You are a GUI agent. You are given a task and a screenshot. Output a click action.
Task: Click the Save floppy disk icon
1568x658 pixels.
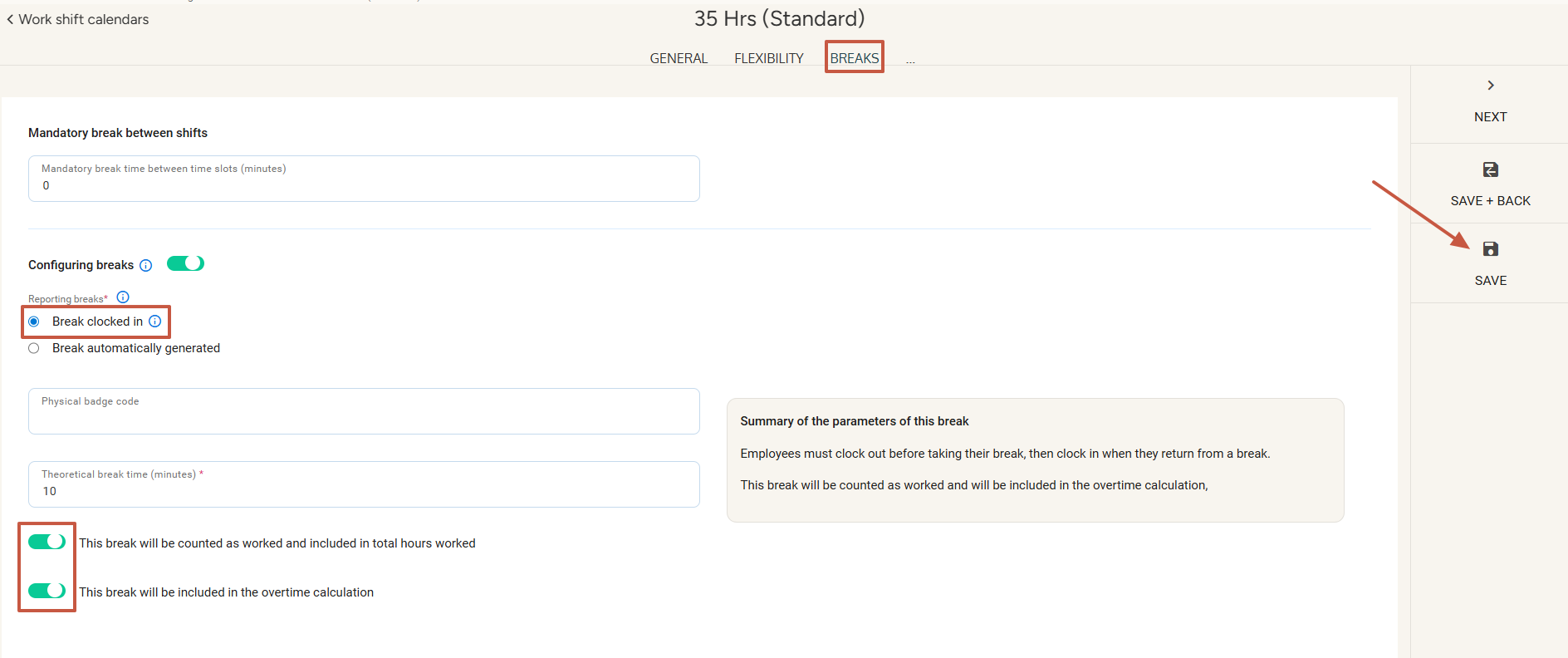pyautogui.click(x=1490, y=249)
